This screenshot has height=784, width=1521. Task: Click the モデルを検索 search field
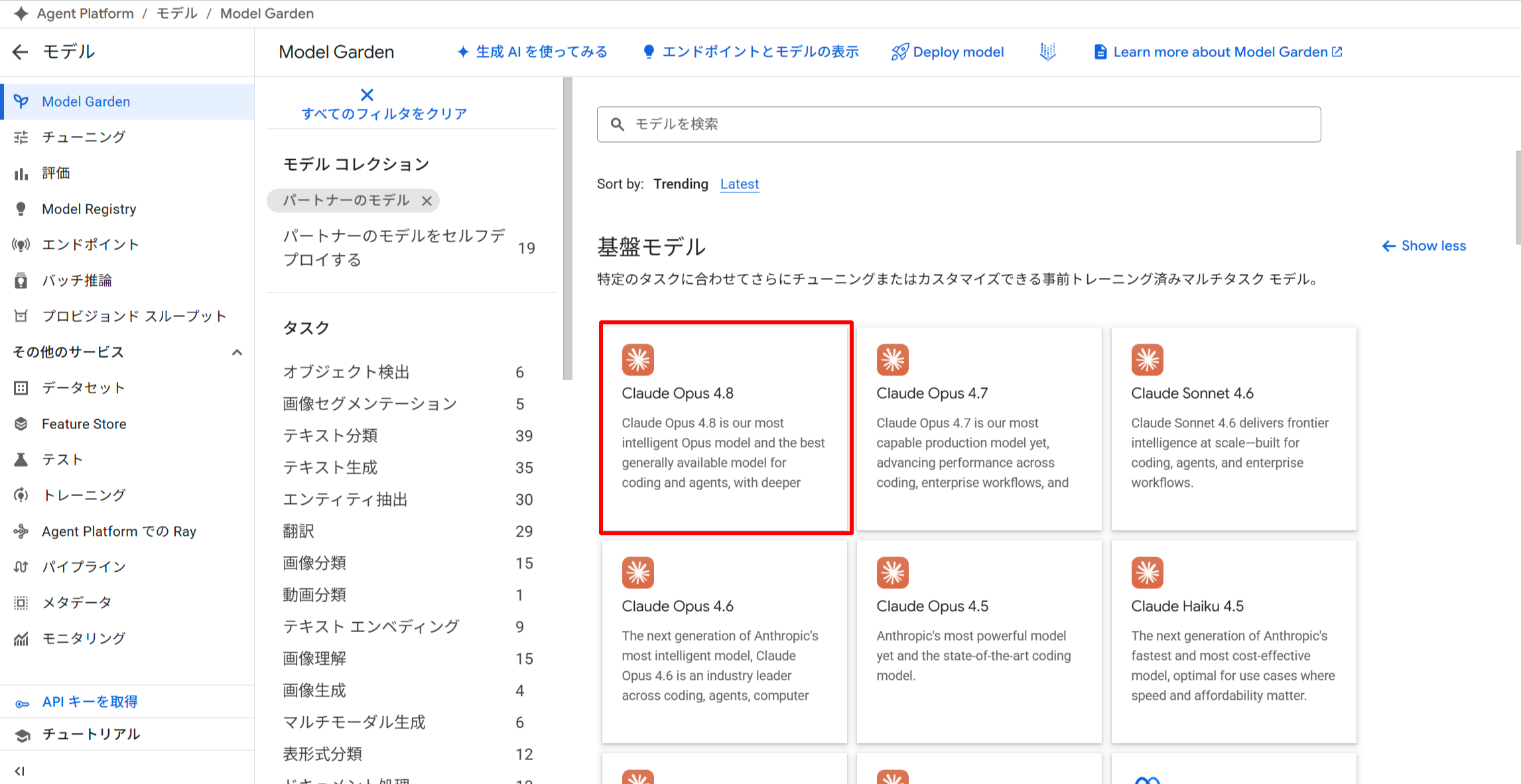pyautogui.click(x=959, y=124)
